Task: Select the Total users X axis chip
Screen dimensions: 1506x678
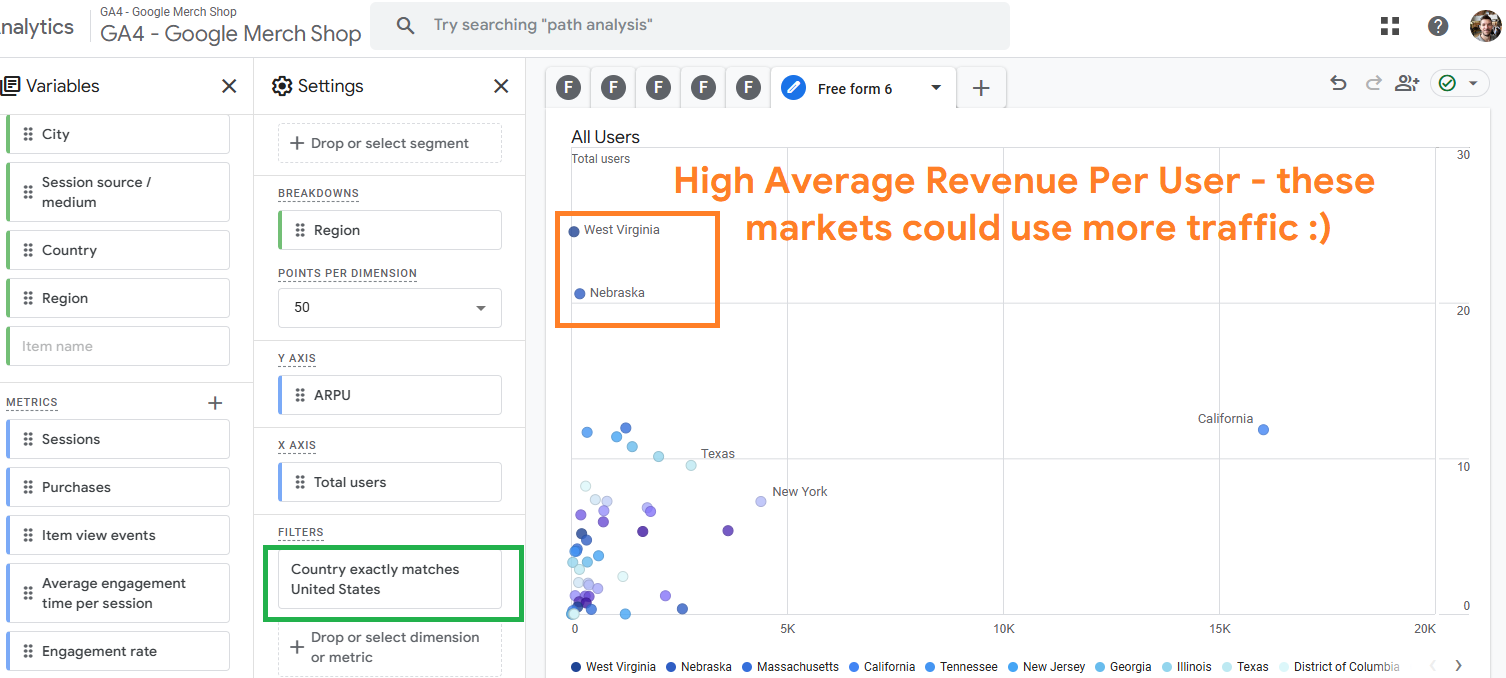Action: (x=390, y=482)
